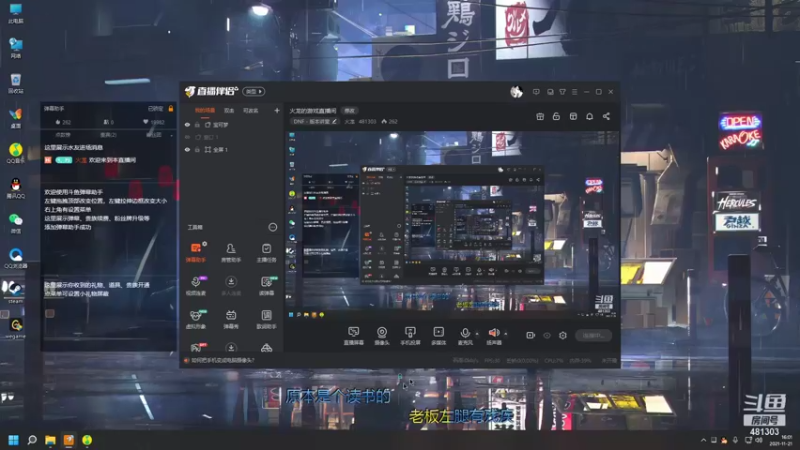Edit the DNF category selector
Image resolution: width=800 pixels, height=450 pixels.
pyautogui.click(x=315, y=122)
